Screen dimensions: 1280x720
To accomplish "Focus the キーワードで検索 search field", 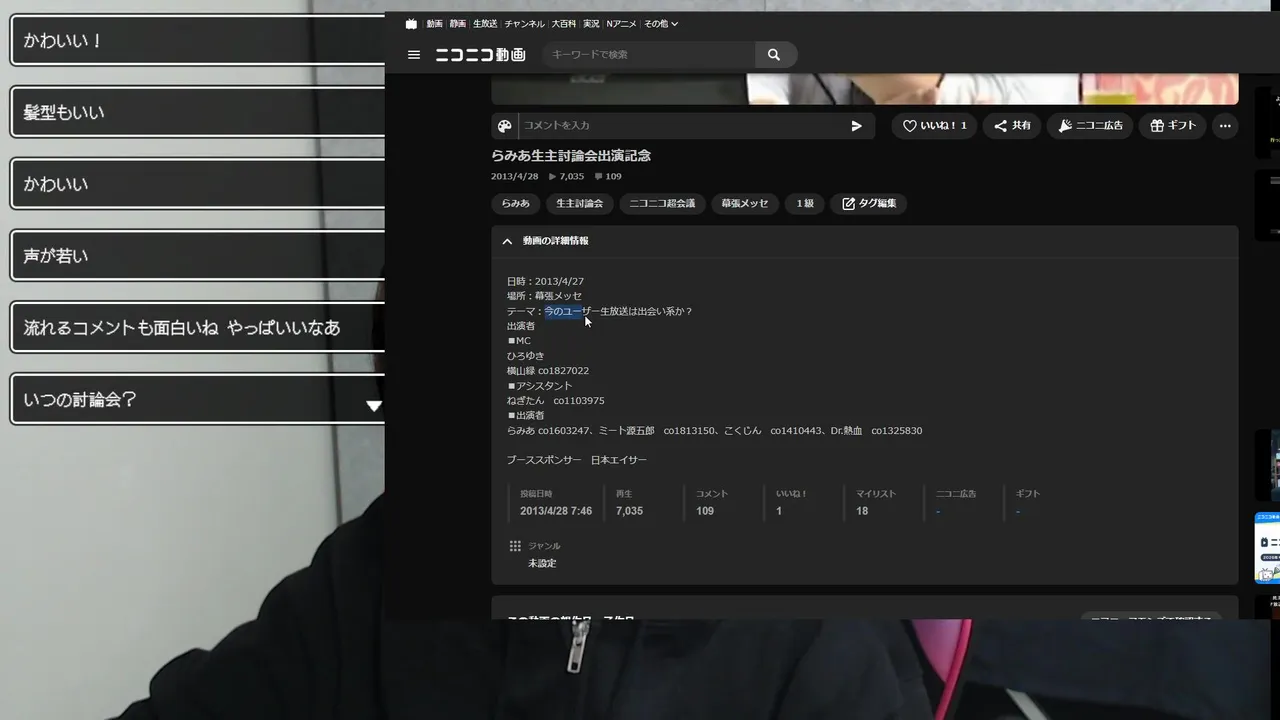I will [x=649, y=55].
